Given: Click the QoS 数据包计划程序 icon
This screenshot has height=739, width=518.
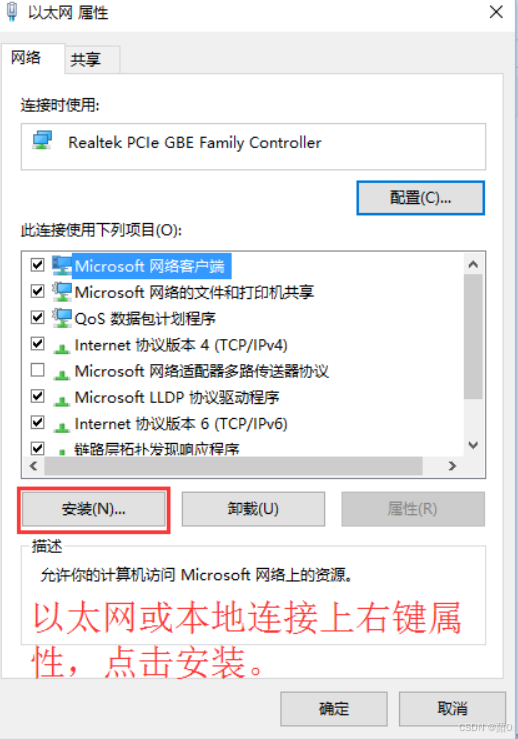Looking at the screenshot, I should [61, 318].
